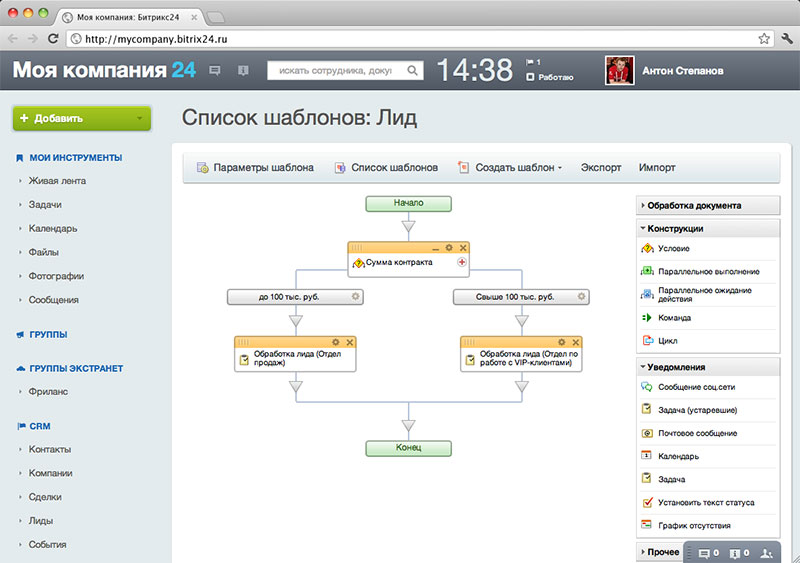
Task: Open Сообщения in the sidebar
Action: point(54,300)
